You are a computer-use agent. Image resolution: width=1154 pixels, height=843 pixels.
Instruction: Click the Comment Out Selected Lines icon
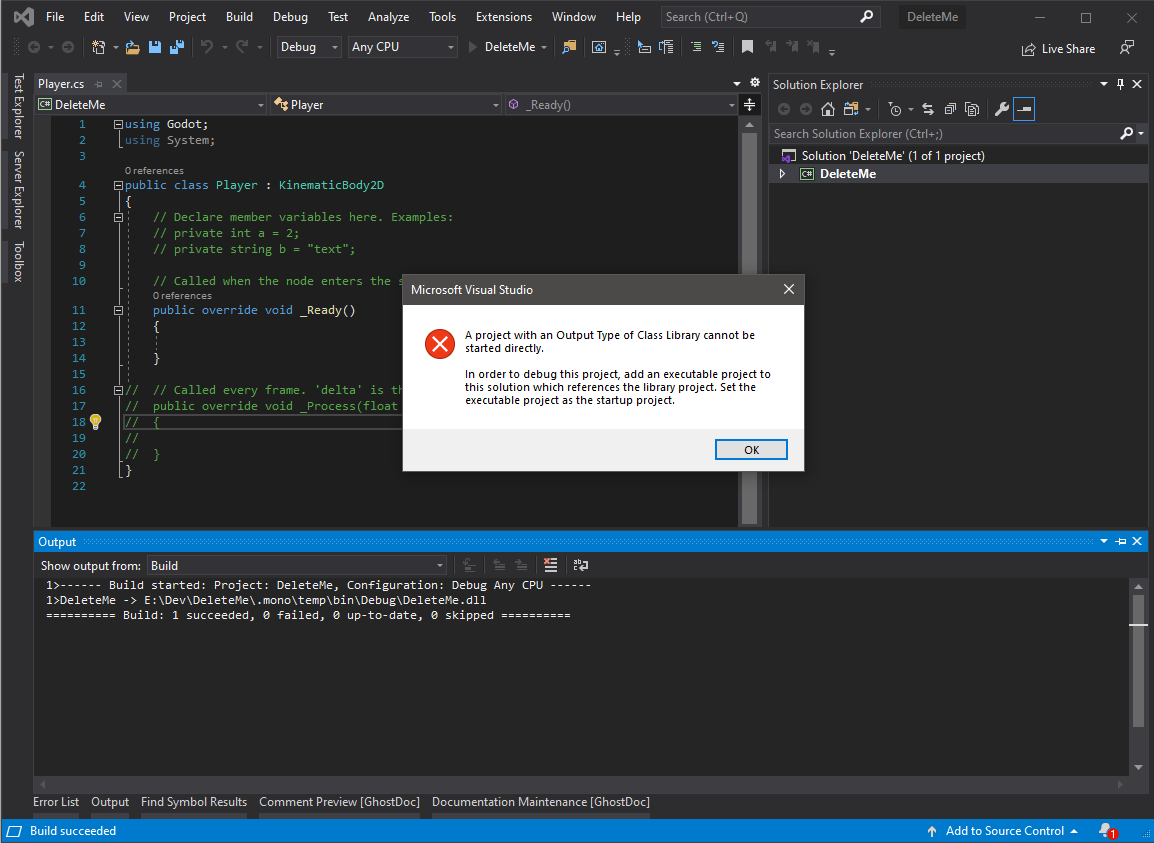click(x=695, y=47)
